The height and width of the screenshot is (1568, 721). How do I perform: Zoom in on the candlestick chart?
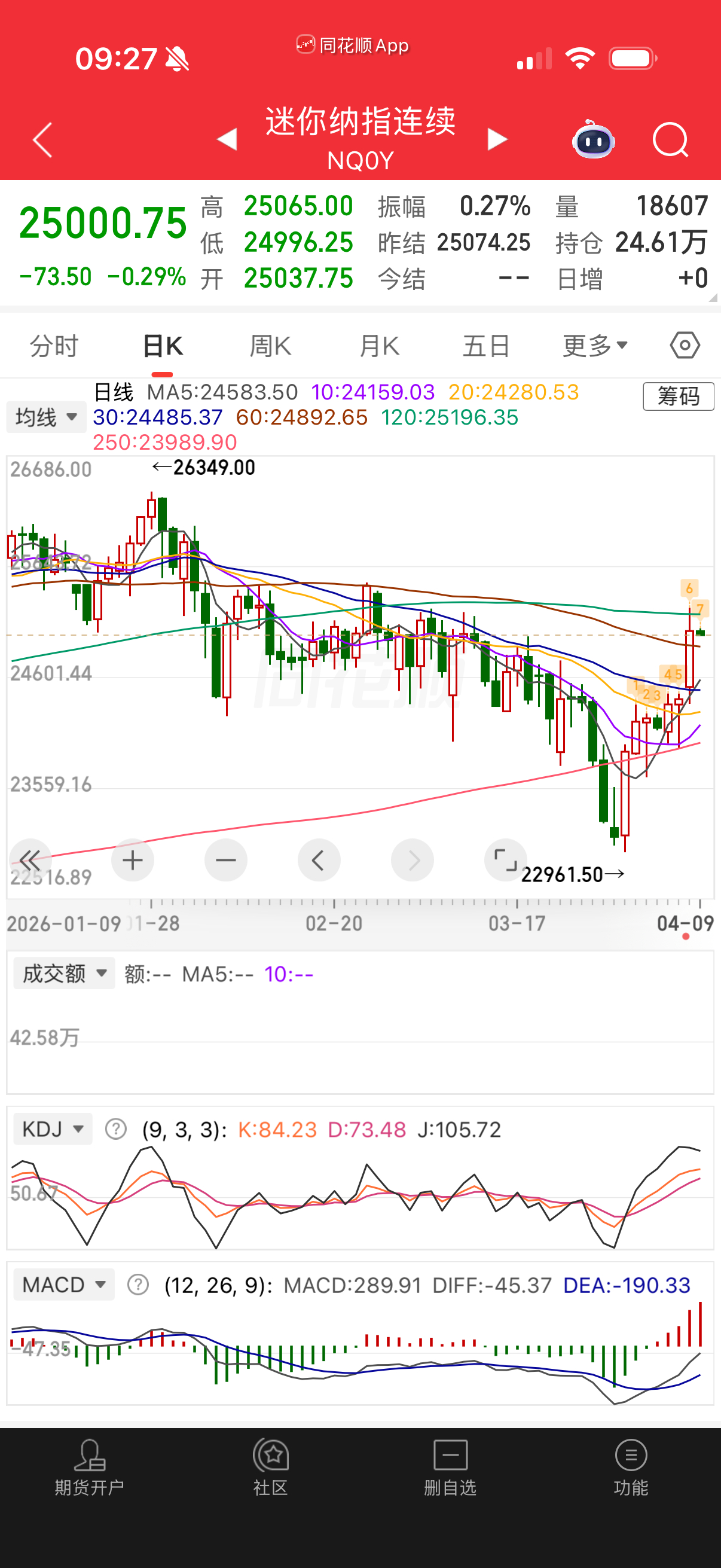(133, 860)
